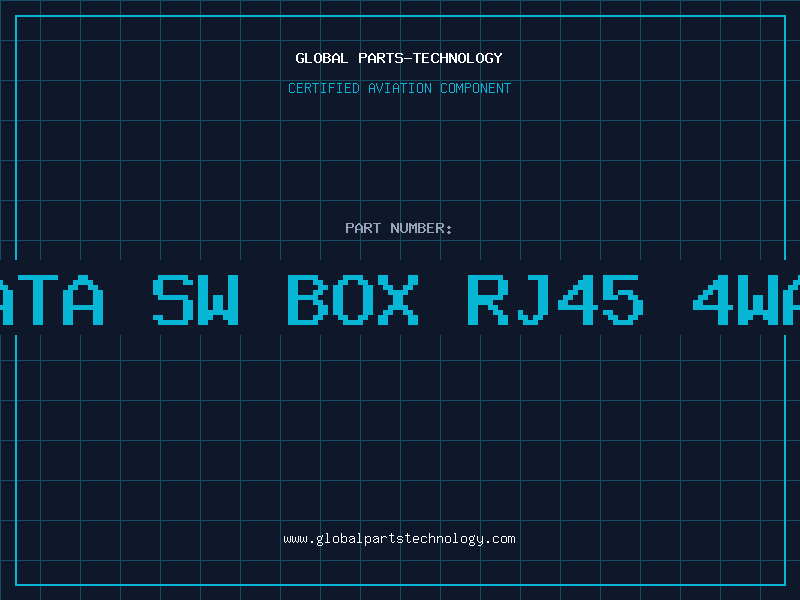The image size is (800, 600).
Task: Click the CERTIFIED AVIATION COMPONENT subtitle
Action: point(399,88)
